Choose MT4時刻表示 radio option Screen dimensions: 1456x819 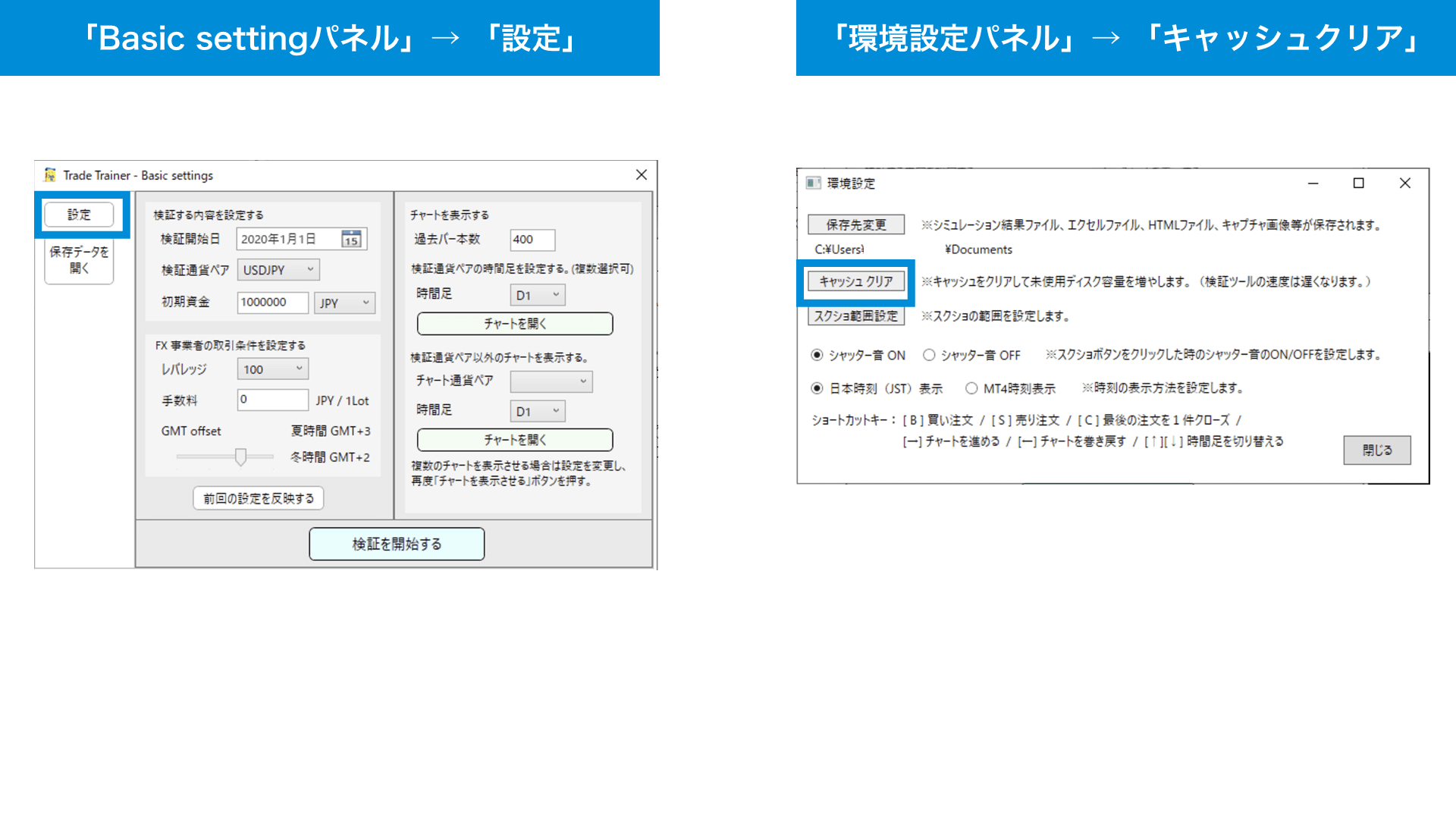pos(971,388)
